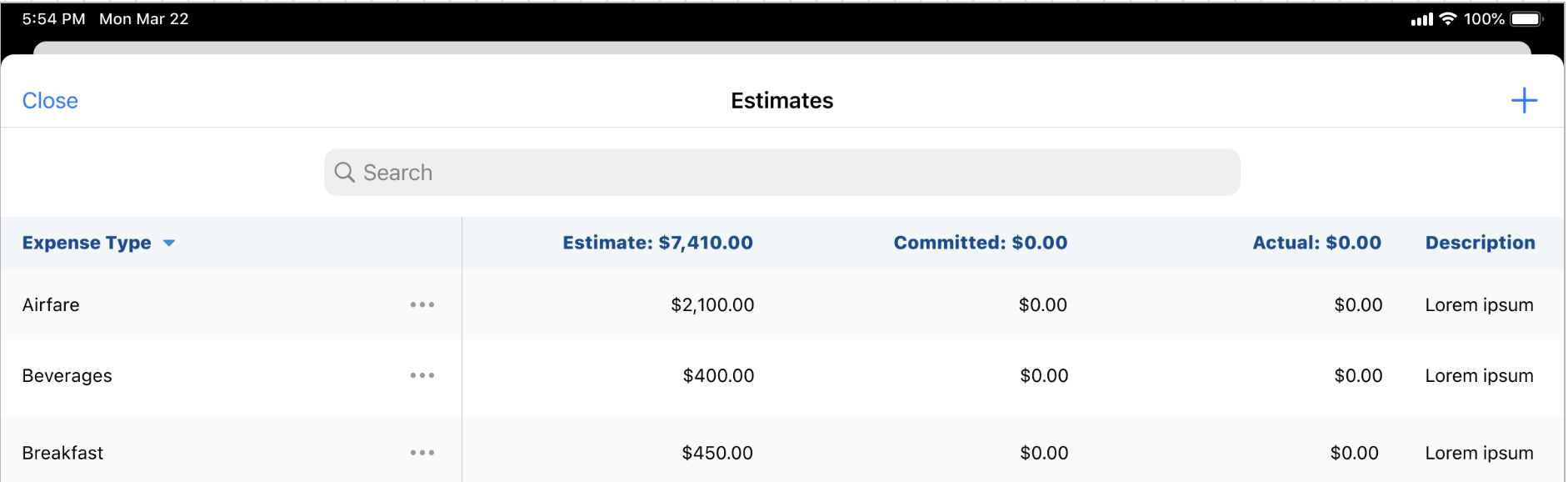Click the Beverages $400.00 estimate amount
This screenshot has width=1568, height=482.
[718, 376]
